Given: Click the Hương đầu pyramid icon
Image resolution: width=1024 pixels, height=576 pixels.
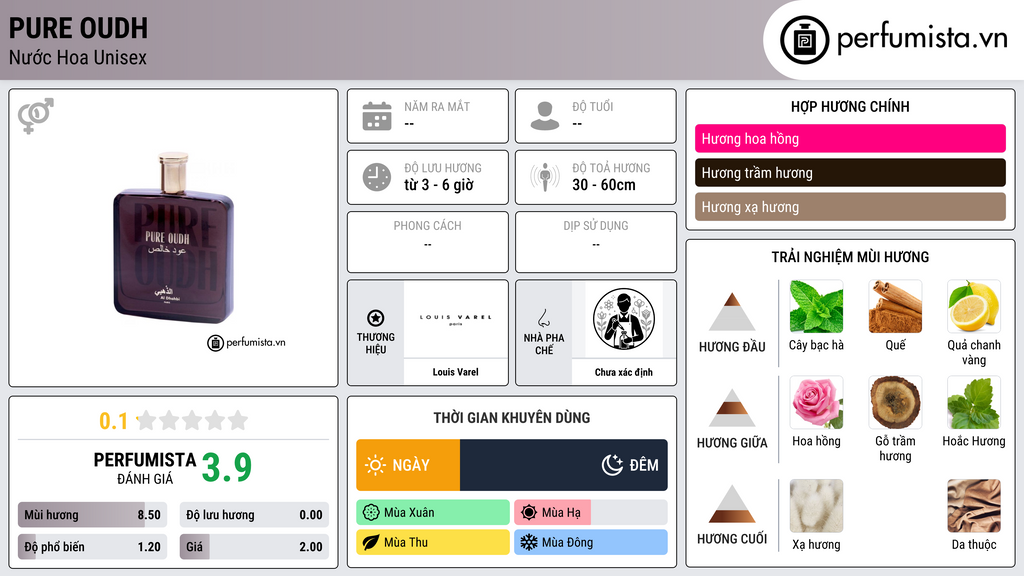Looking at the screenshot, I should tap(732, 312).
